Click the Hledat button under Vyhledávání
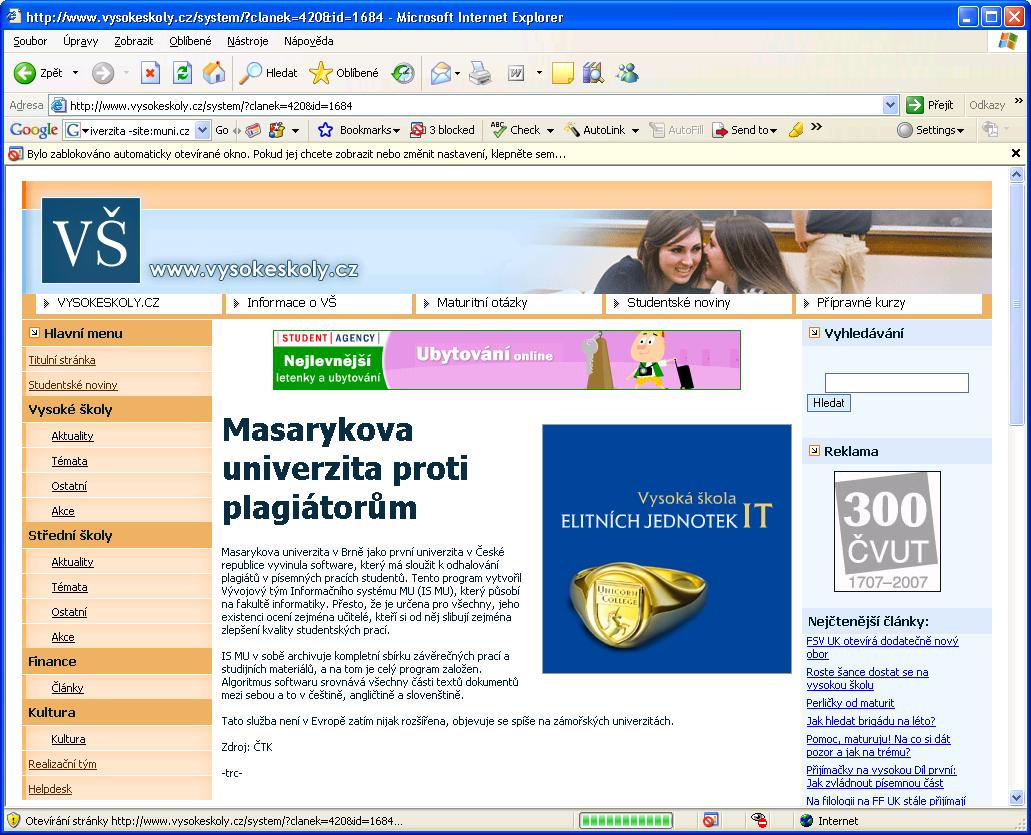The width and height of the screenshot is (1031, 835). point(828,403)
